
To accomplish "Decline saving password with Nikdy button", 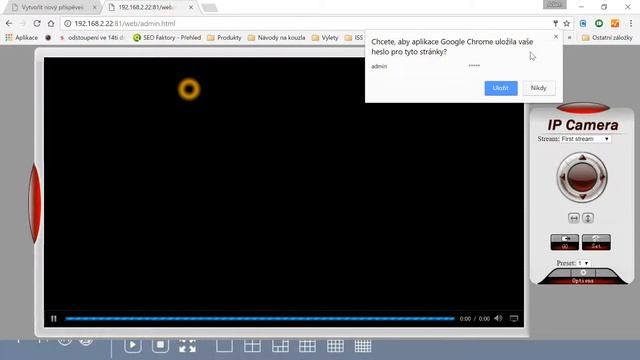I will click(x=539, y=88).
